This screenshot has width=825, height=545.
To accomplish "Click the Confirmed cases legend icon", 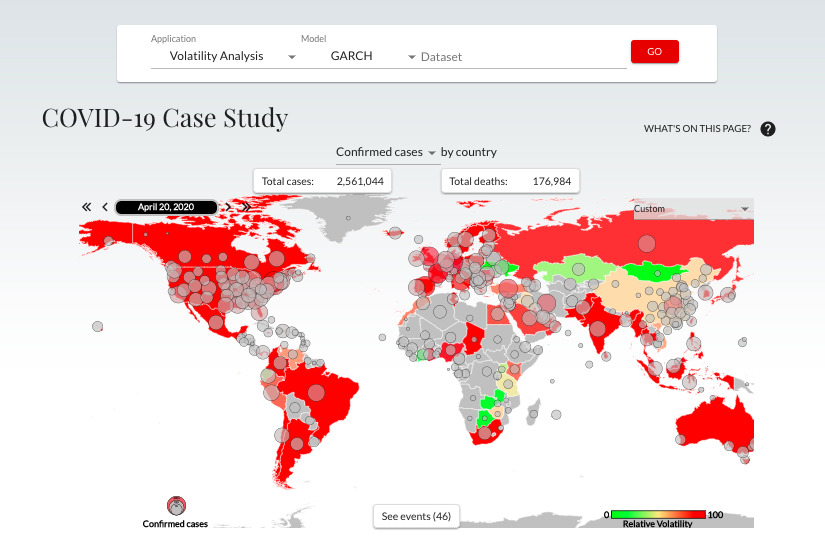I will [176, 506].
